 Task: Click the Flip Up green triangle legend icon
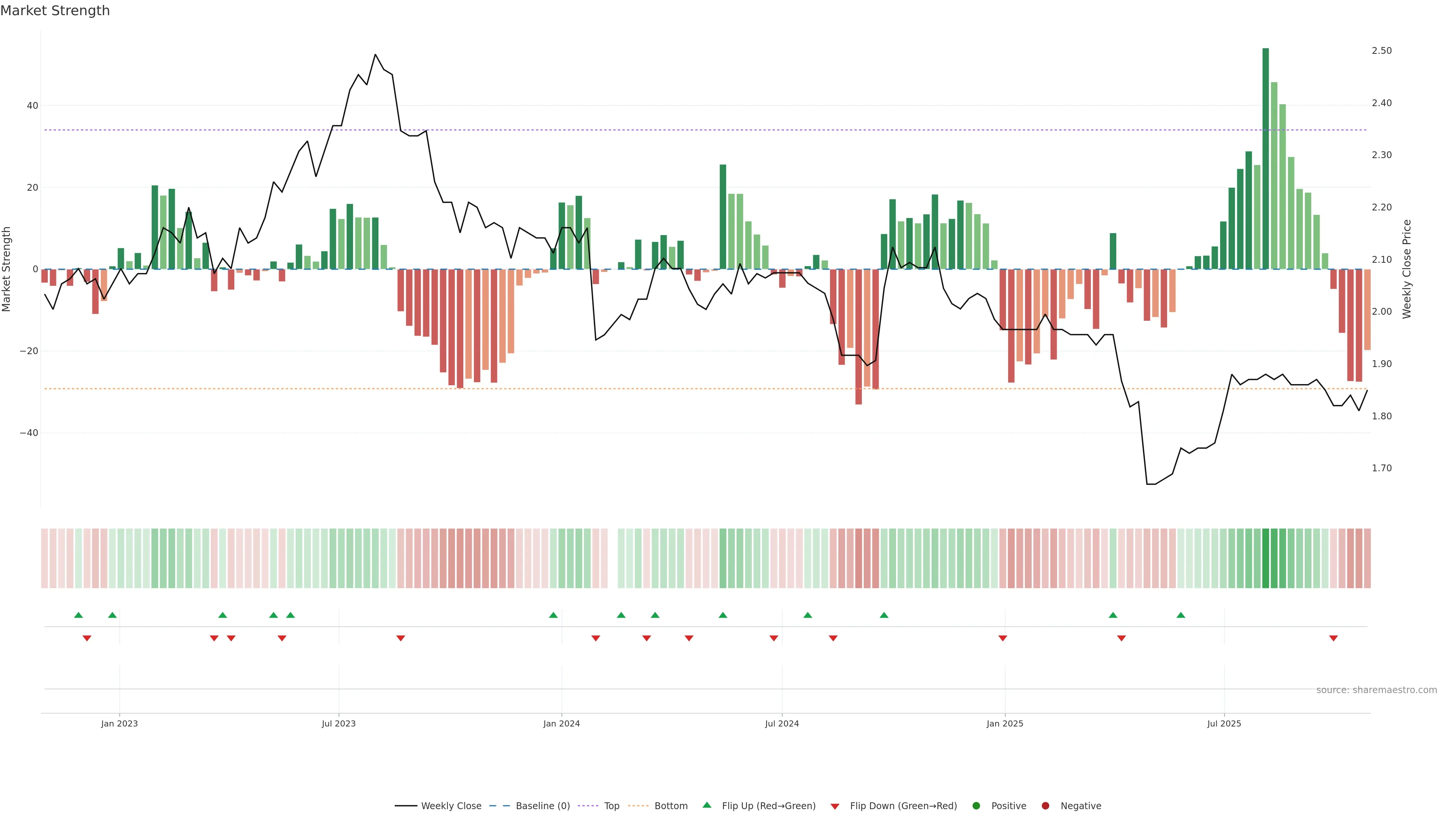[706, 805]
